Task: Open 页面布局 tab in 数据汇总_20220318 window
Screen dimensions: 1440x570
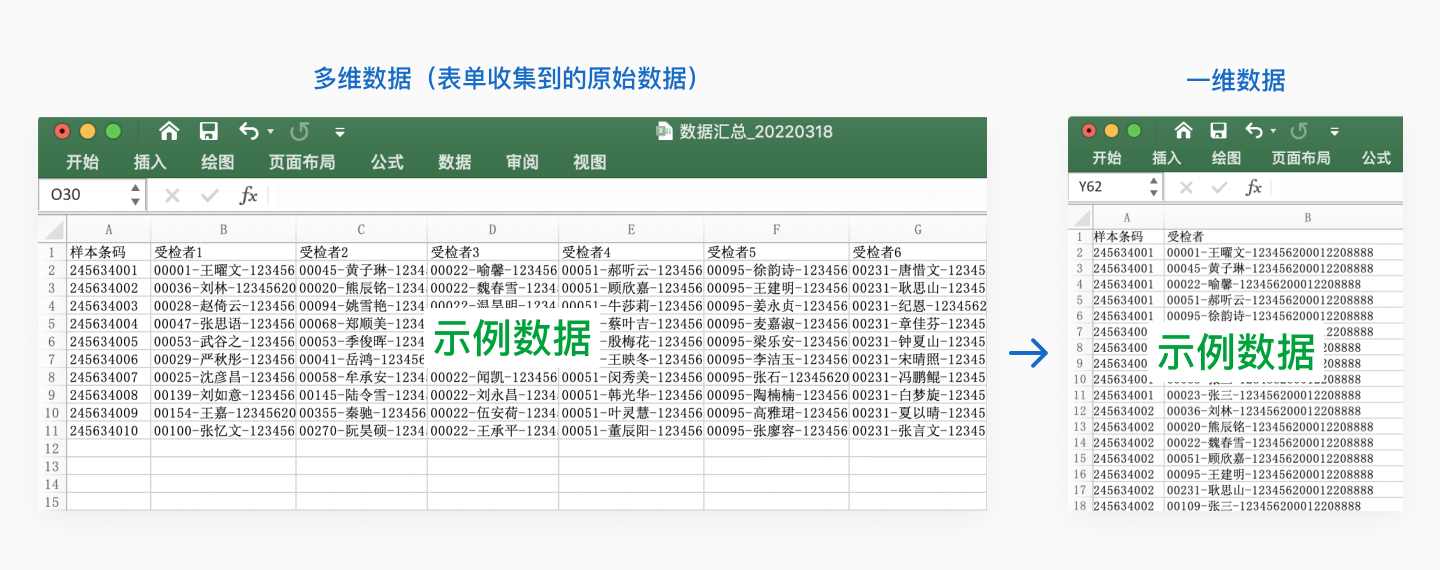Action: [x=302, y=162]
